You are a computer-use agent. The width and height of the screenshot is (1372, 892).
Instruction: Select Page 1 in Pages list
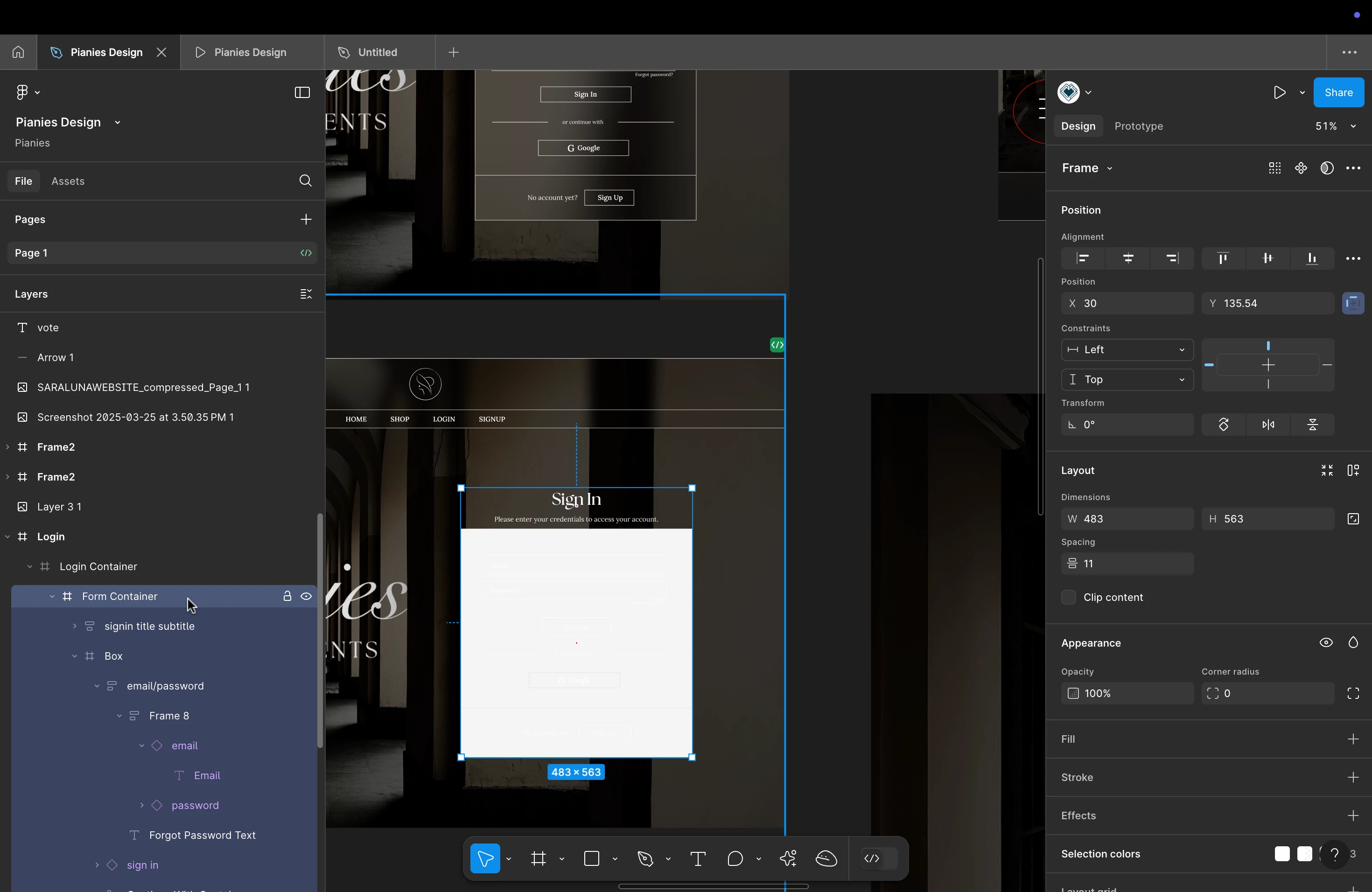[162, 253]
